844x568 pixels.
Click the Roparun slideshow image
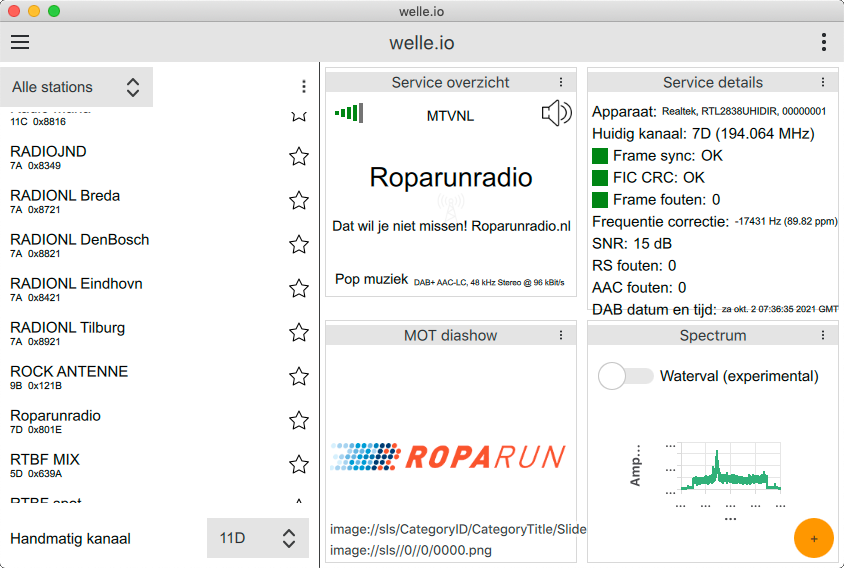(448, 457)
